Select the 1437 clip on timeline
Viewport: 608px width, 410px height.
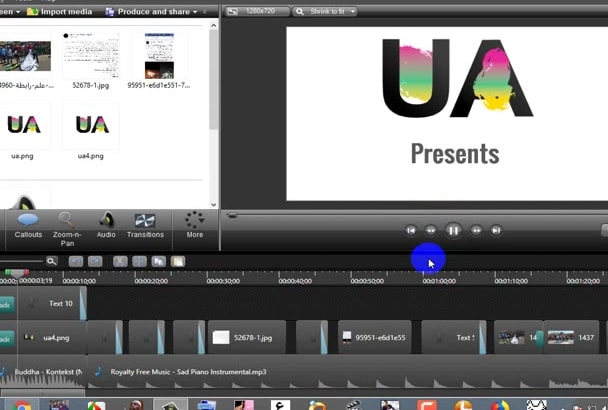[x=571, y=337]
